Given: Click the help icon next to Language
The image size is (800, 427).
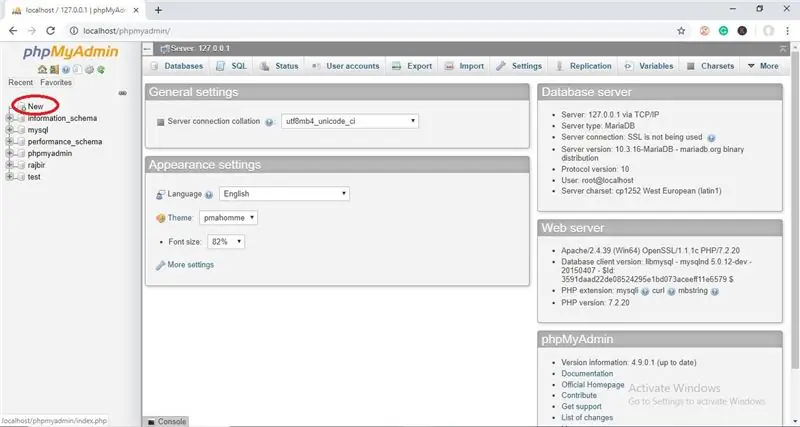Looking at the screenshot, I should point(208,194).
